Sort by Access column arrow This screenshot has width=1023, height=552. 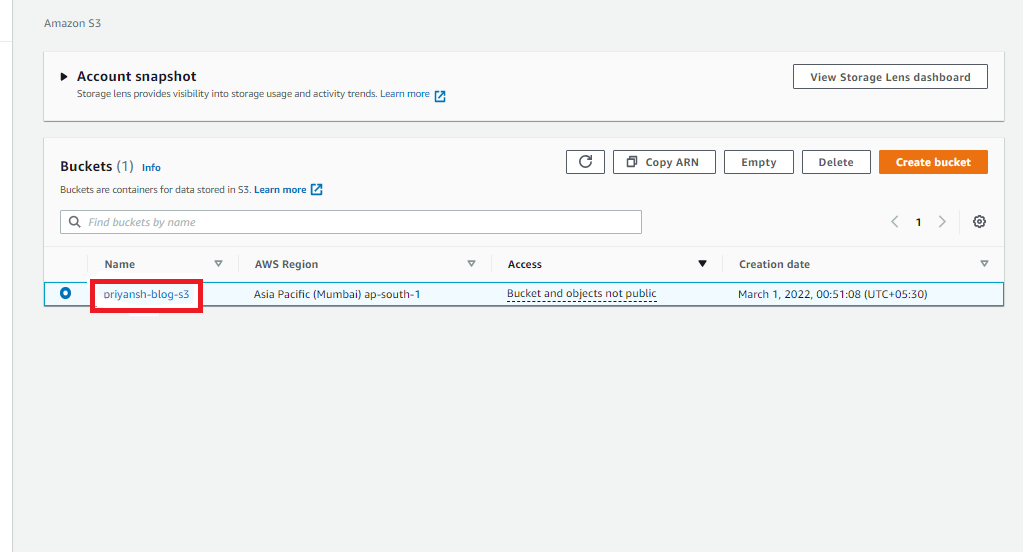(702, 264)
